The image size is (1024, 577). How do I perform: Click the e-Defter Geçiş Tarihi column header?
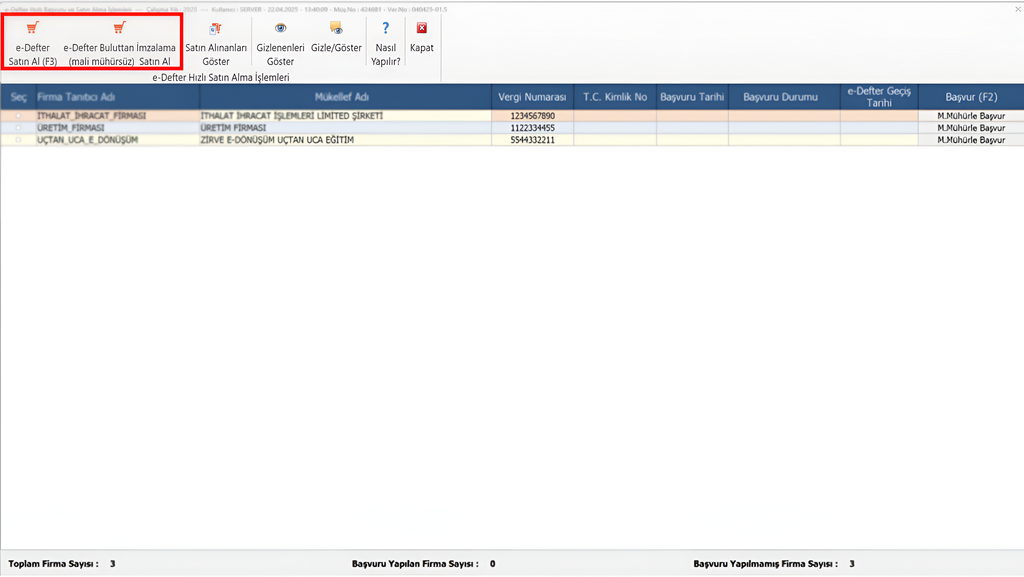(879, 97)
